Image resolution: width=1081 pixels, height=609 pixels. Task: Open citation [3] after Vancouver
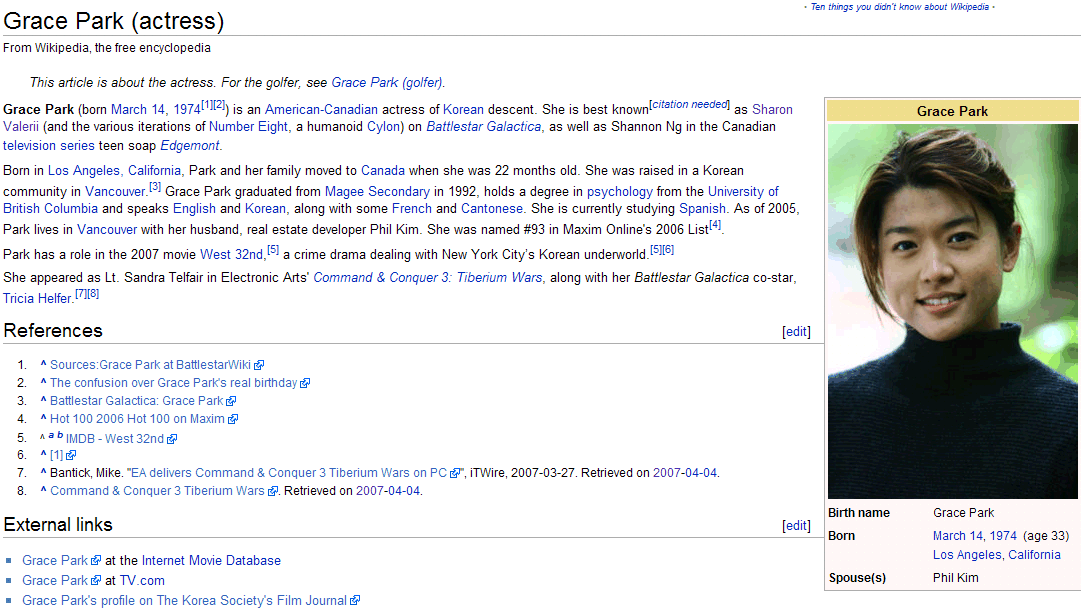point(154,187)
